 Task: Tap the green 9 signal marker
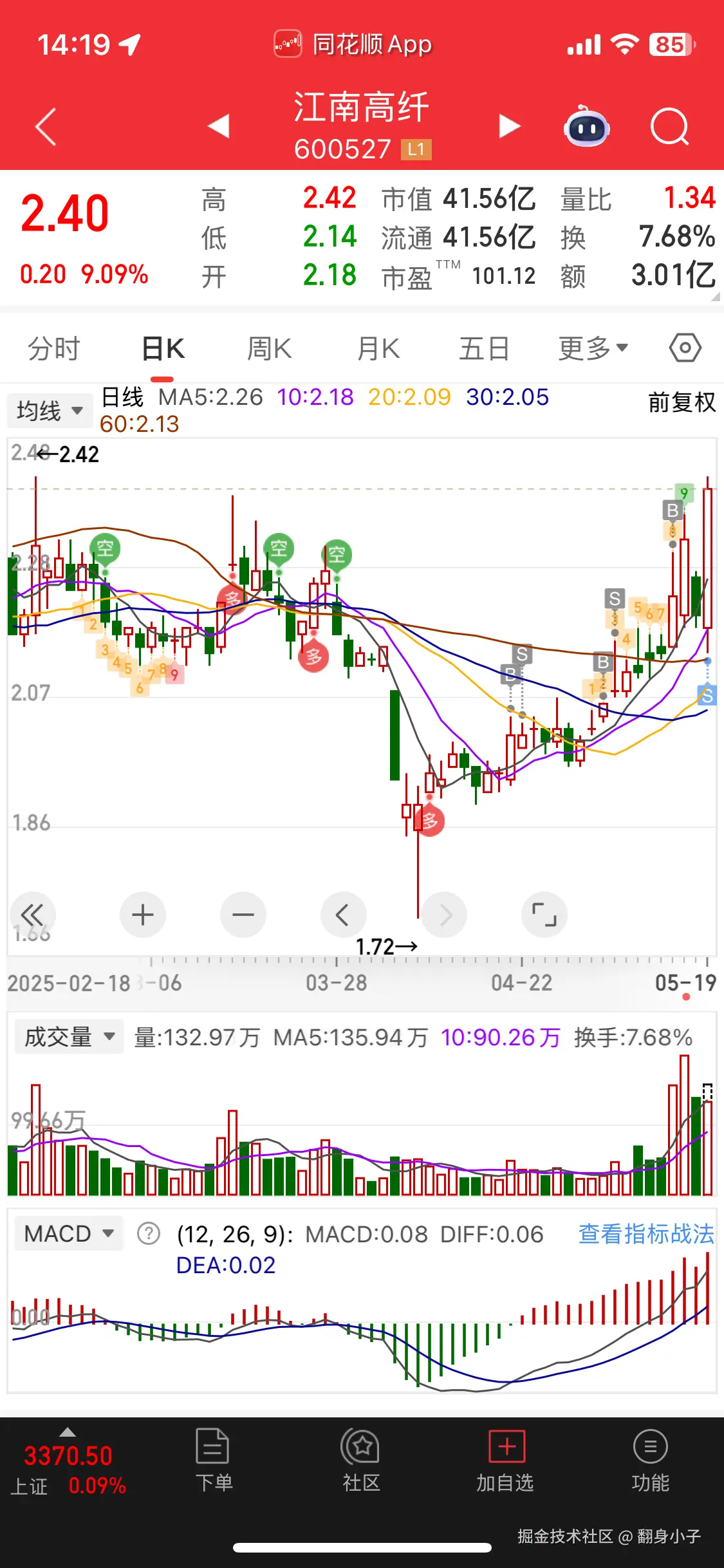click(684, 494)
